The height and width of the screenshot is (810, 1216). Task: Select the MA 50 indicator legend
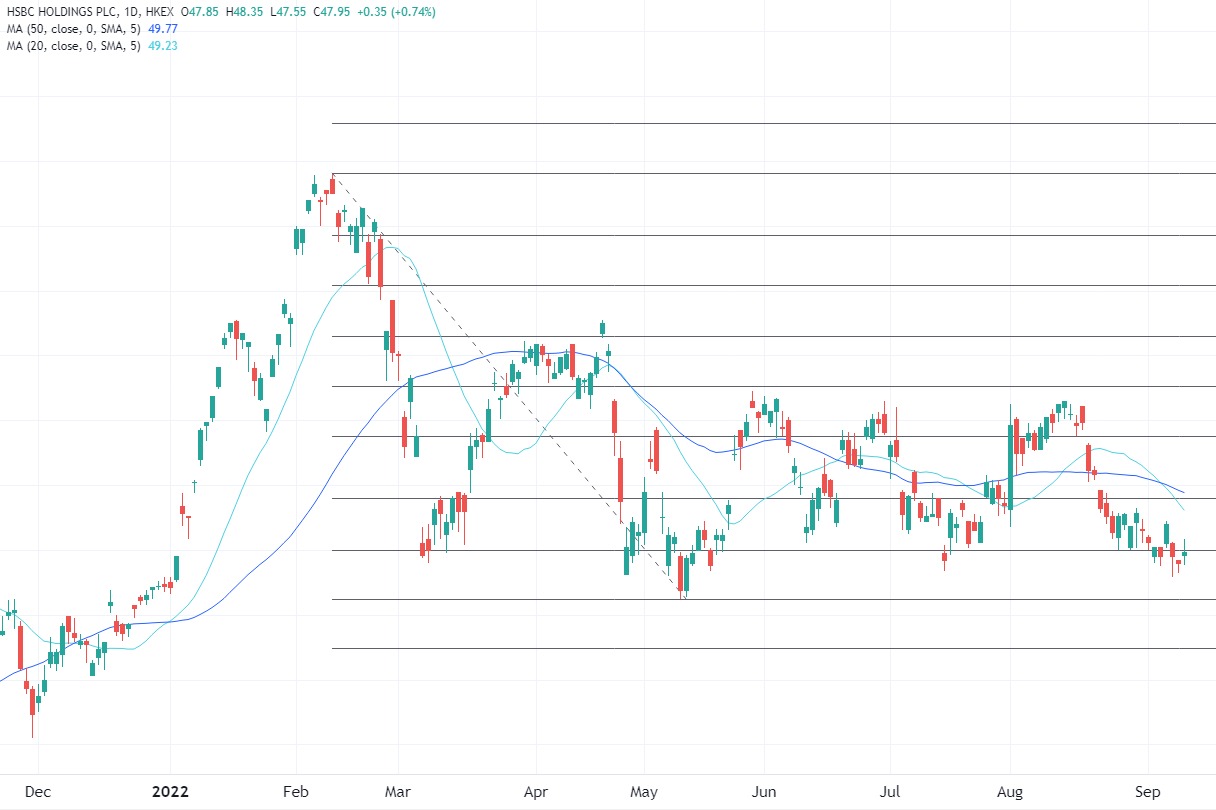(70, 29)
